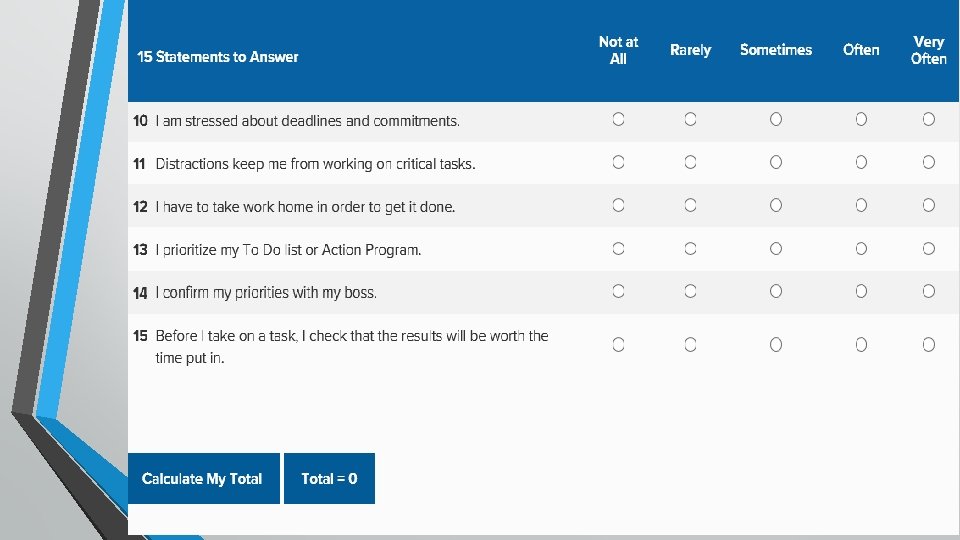Choose 'Sometimes' for checking results worth the time
960x540 pixels.
click(776, 345)
